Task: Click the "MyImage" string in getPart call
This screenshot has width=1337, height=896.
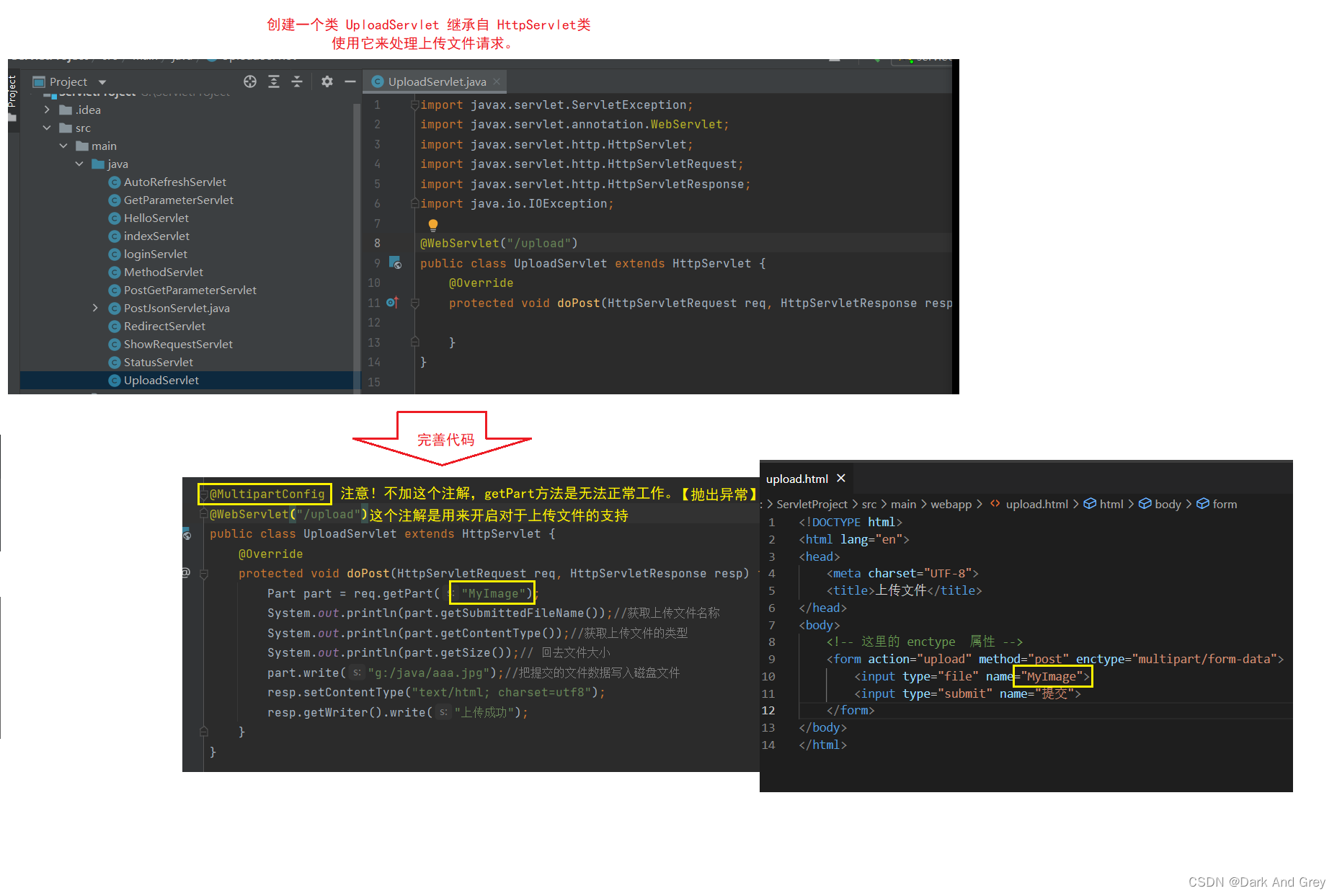Action: pos(494,593)
